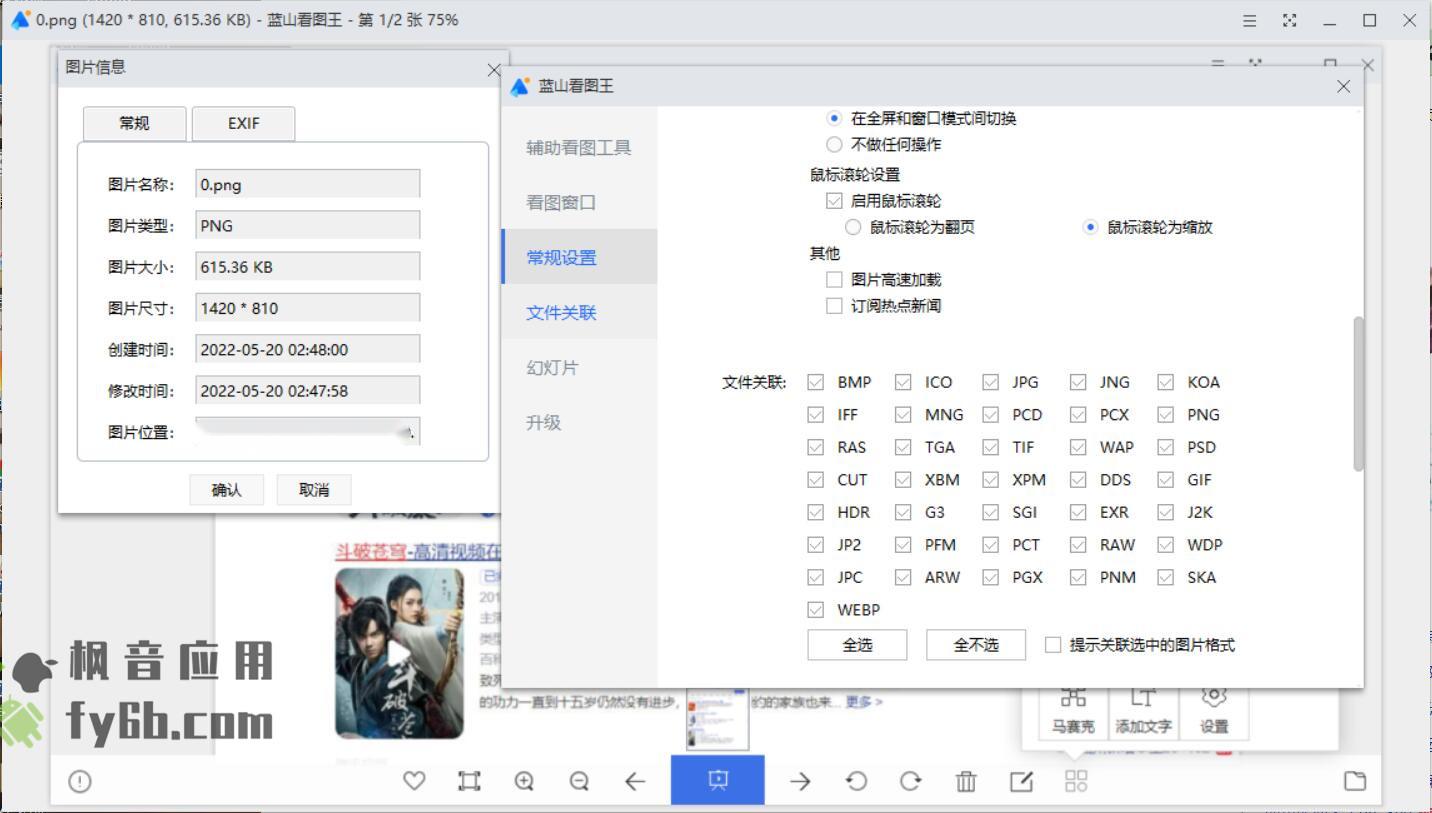Open 辅助看图工具 settings section
Image resolution: width=1432 pixels, height=813 pixels.
[579, 148]
